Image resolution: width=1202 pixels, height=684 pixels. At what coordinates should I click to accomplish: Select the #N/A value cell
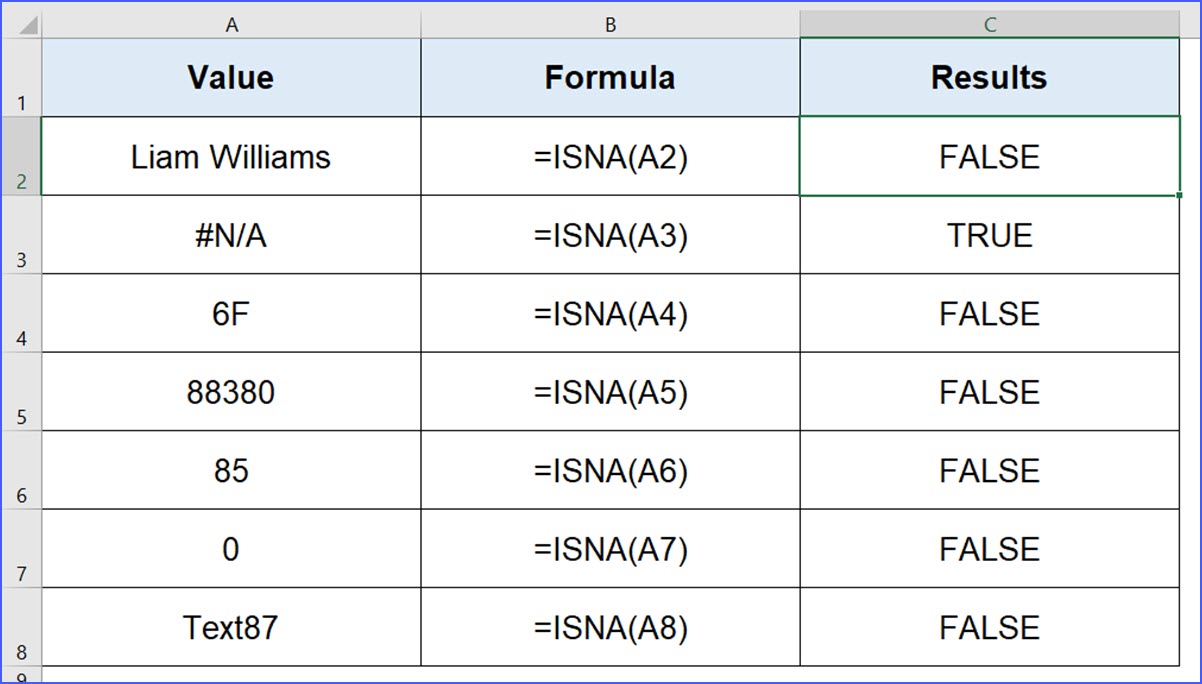[231, 235]
